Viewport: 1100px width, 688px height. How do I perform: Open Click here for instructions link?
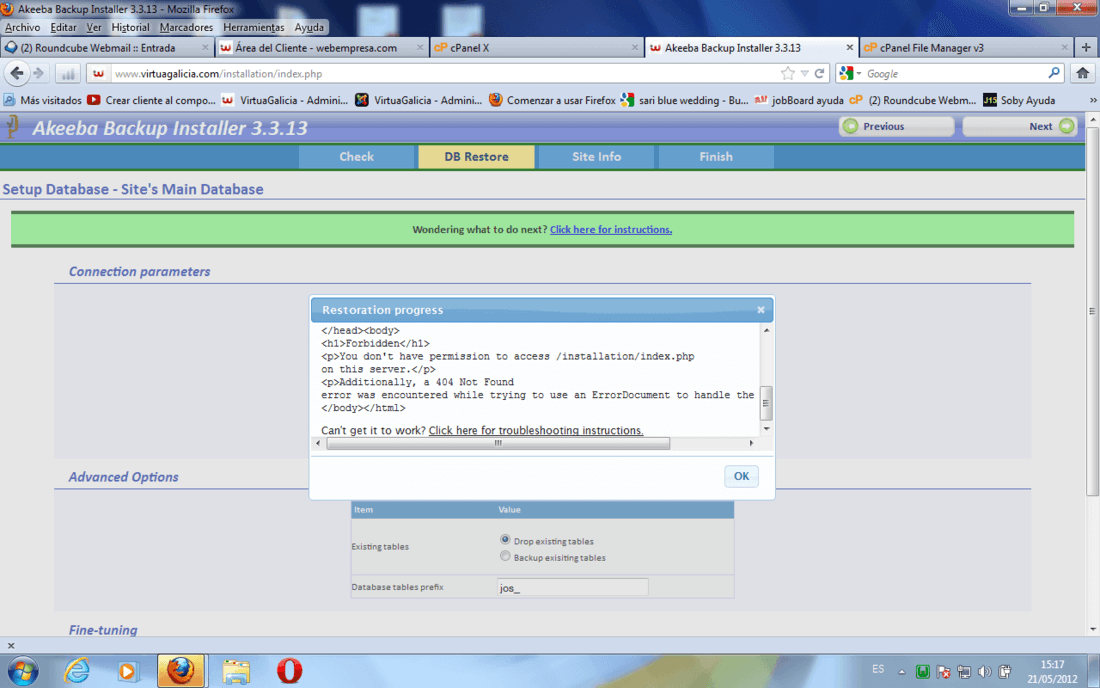610,229
